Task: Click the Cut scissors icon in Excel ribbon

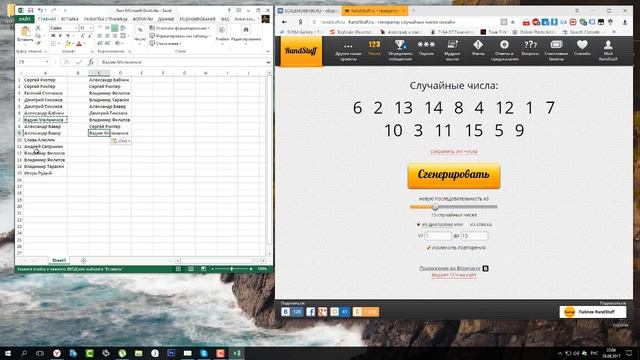Action: click(x=38, y=28)
